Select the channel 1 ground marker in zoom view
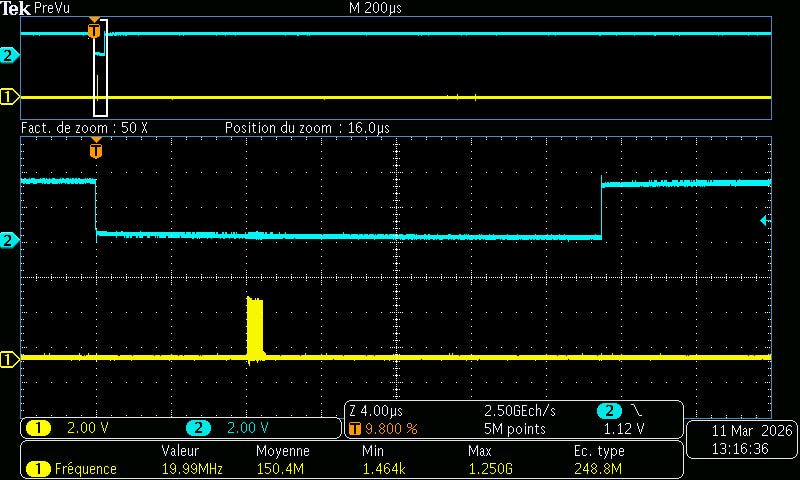 tap(10, 359)
